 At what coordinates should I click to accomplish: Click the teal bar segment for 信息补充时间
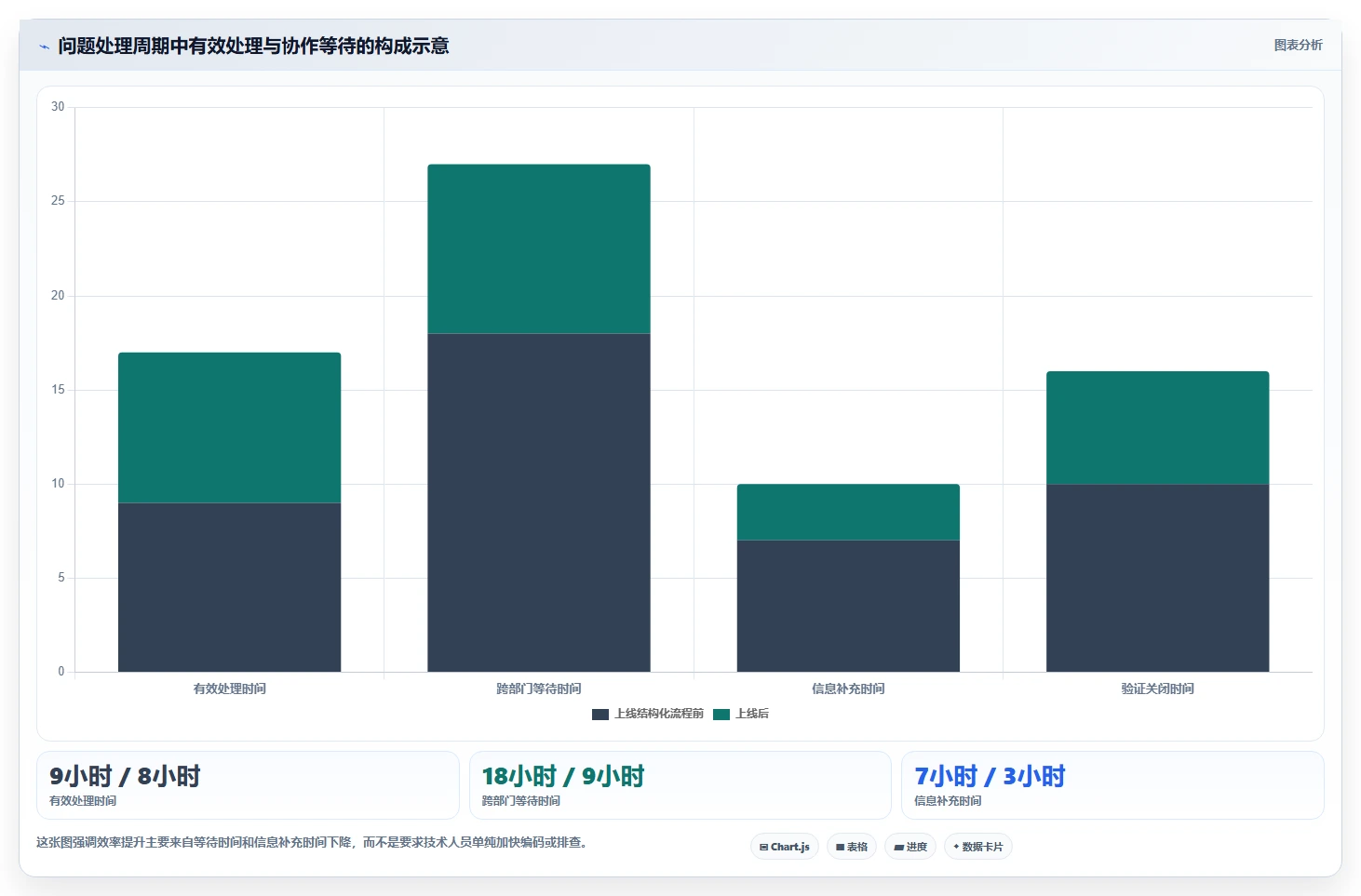[848, 512]
